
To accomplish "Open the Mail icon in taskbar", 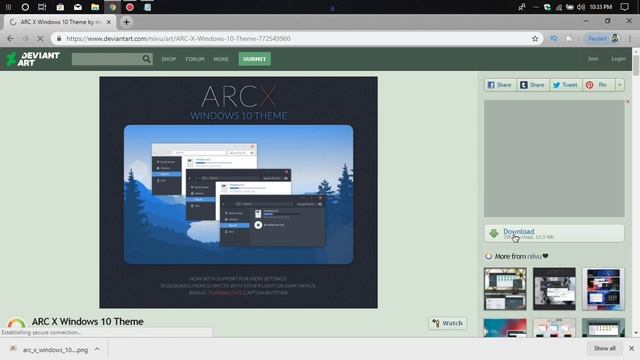I will tap(78, 7).
